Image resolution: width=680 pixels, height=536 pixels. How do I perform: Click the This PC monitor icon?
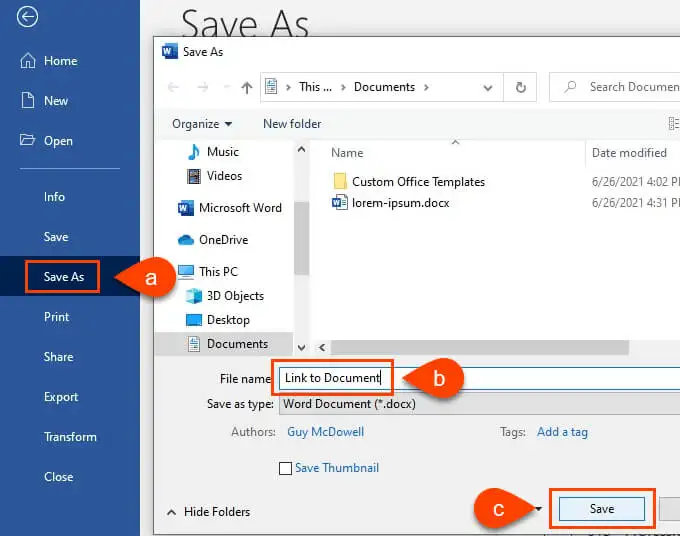tap(186, 272)
